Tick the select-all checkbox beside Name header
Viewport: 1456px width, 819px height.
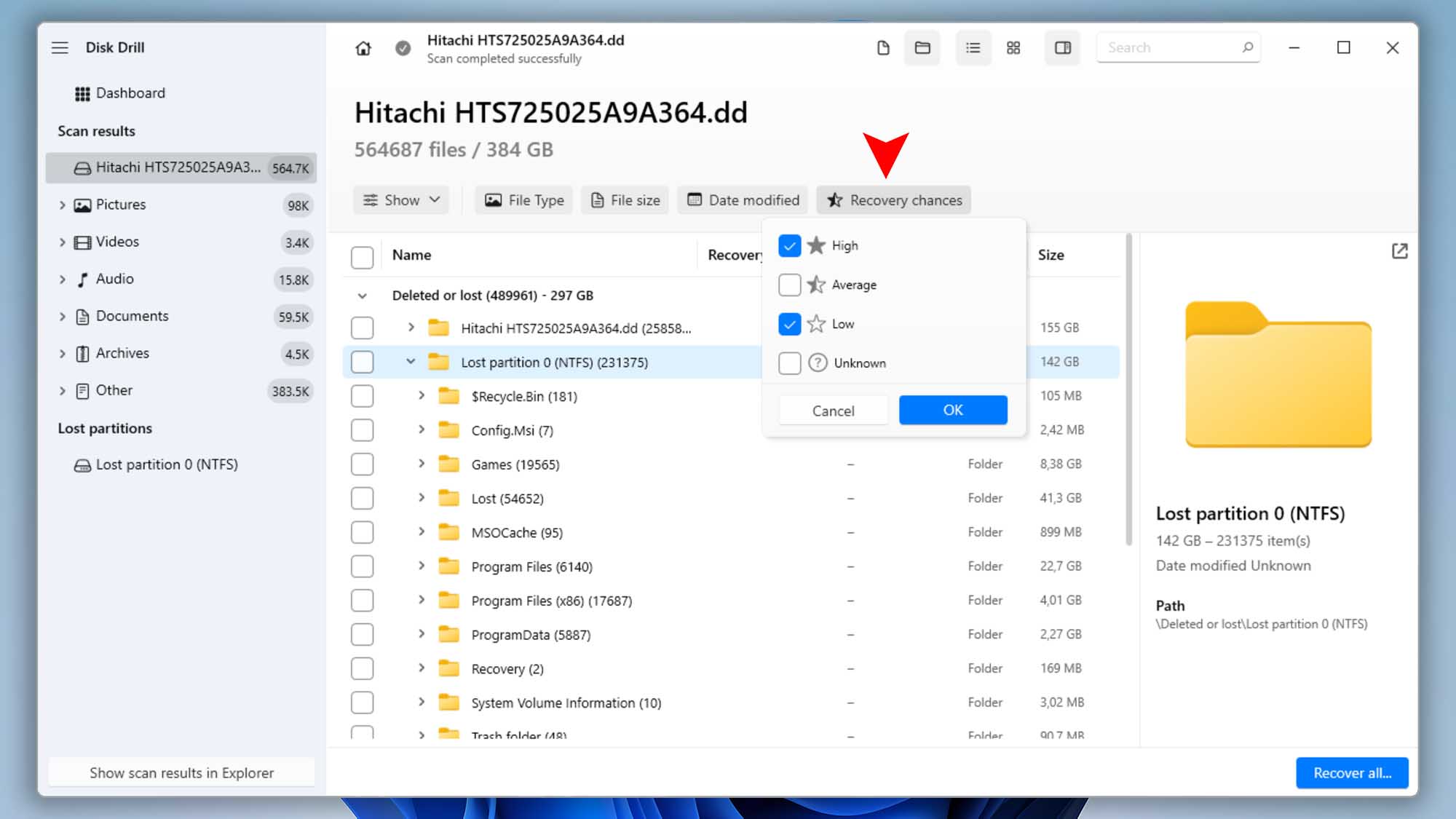pyautogui.click(x=362, y=256)
